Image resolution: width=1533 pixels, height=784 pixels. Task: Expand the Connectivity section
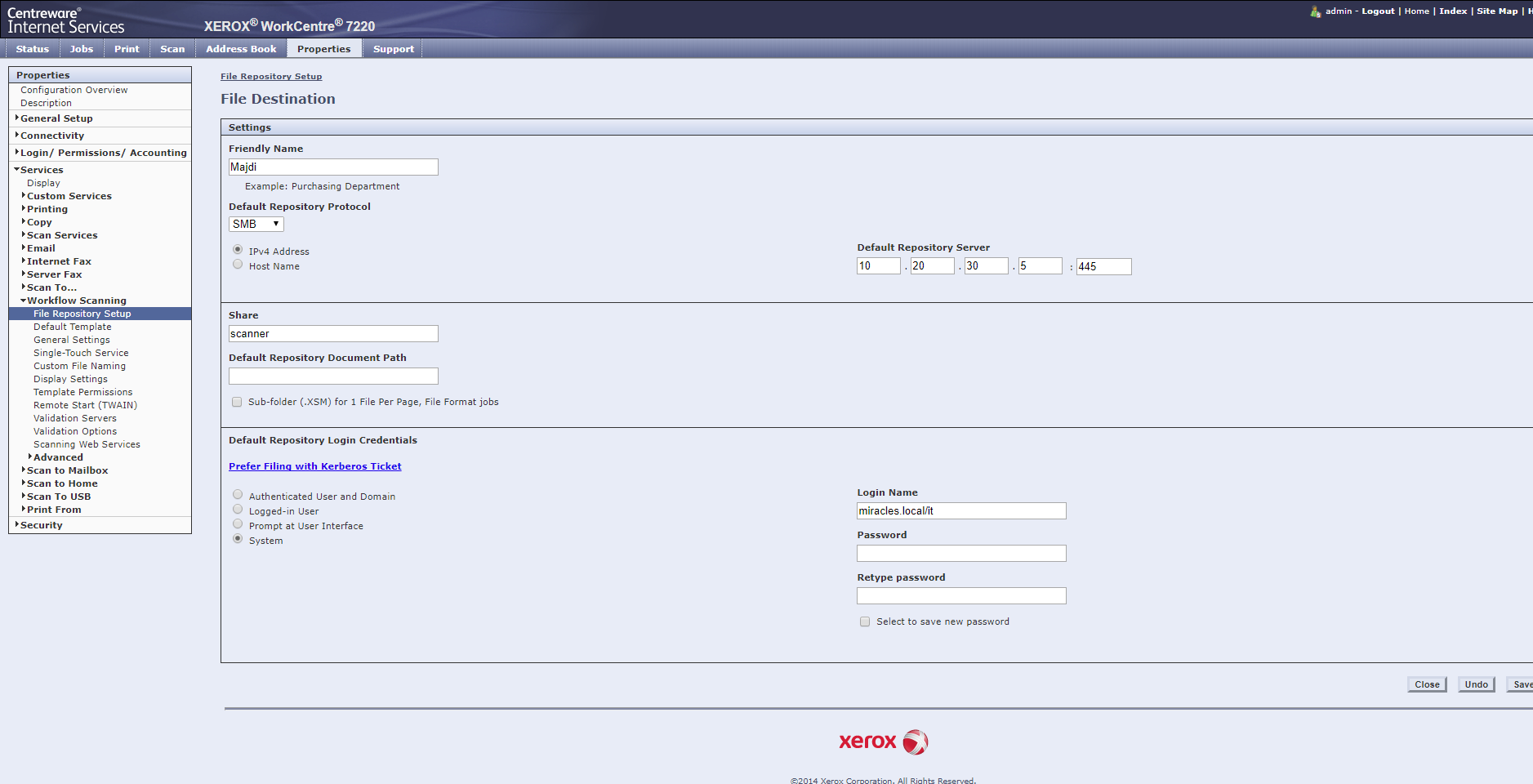point(17,136)
